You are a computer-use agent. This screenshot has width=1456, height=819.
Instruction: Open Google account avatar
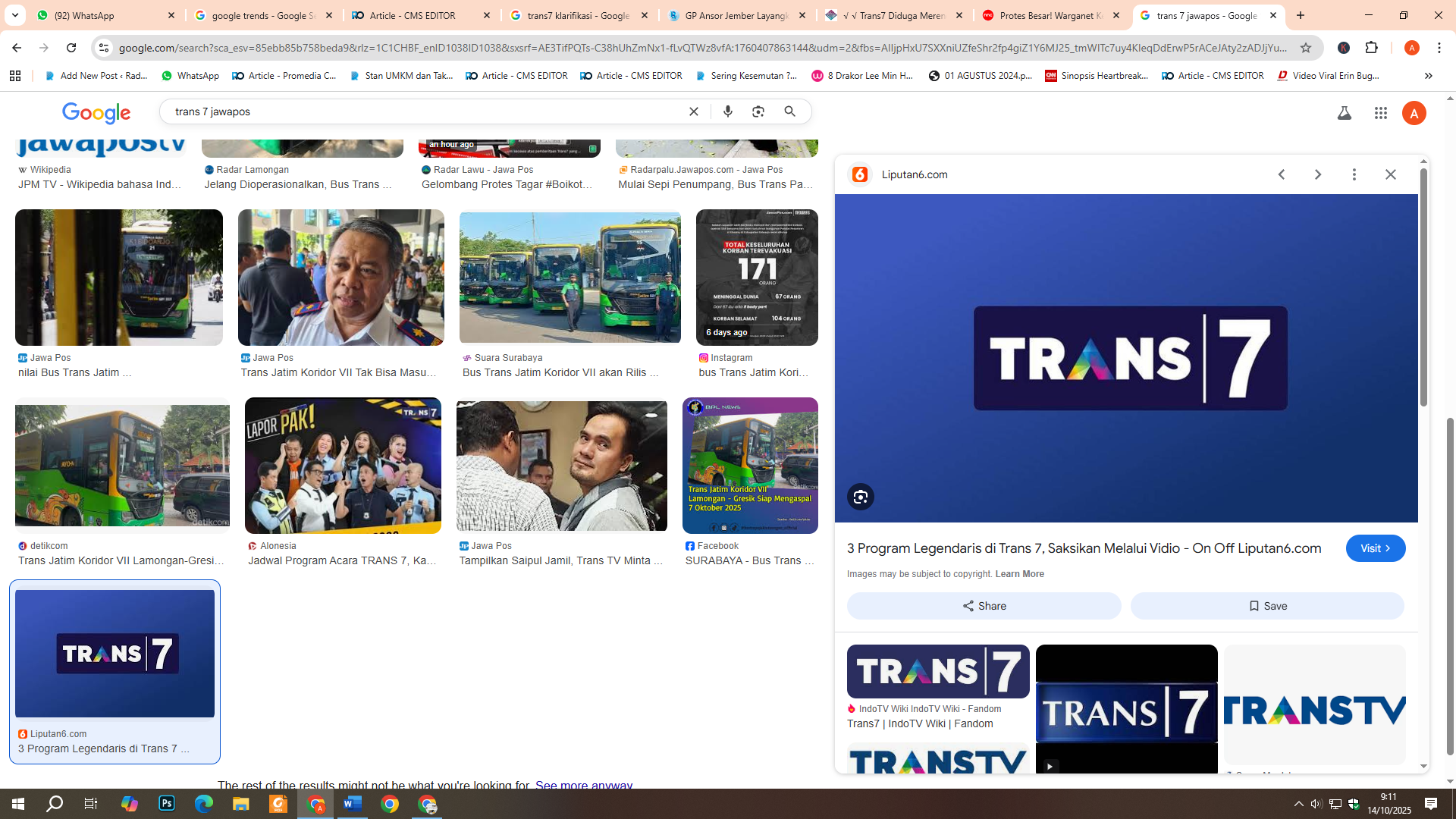[1414, 113]
